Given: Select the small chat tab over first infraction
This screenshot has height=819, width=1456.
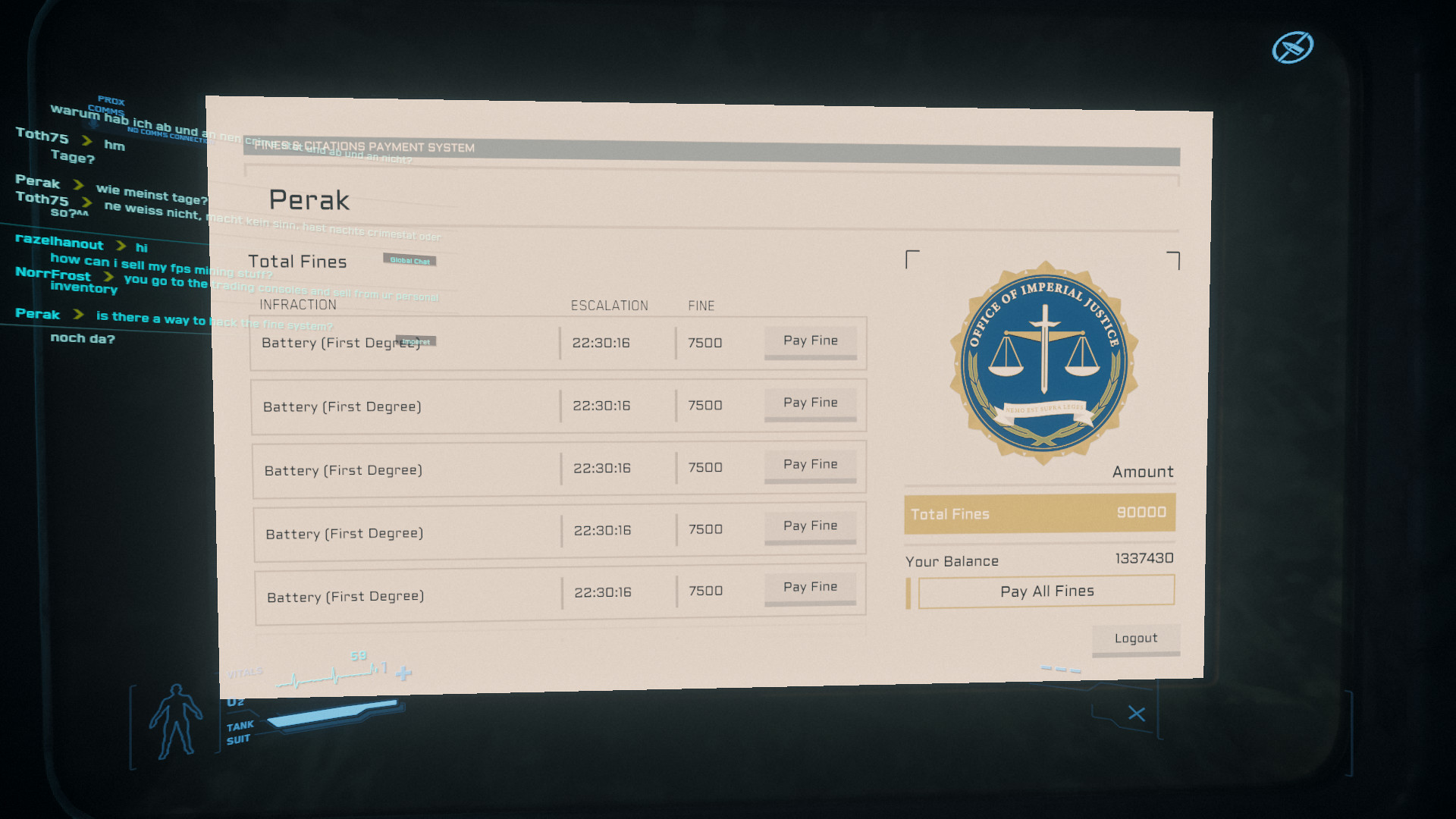Looking at the screenshot, I should coord(416,341).
